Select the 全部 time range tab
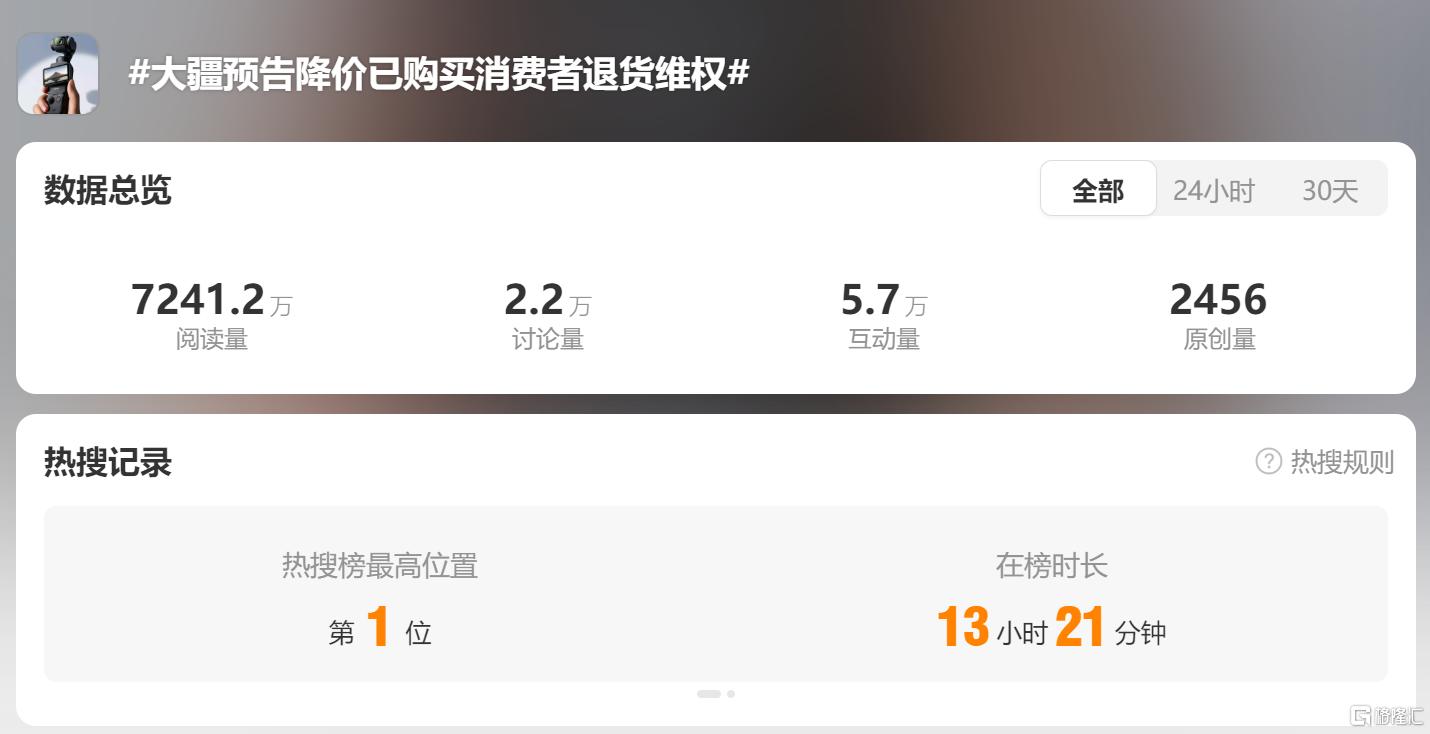Viewport: 1430px width, 734px height. (1098, 189)
